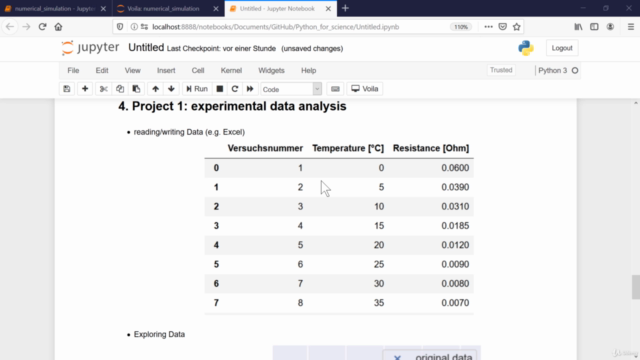
Task: Paste cells below icon
Action: [136, 89]
